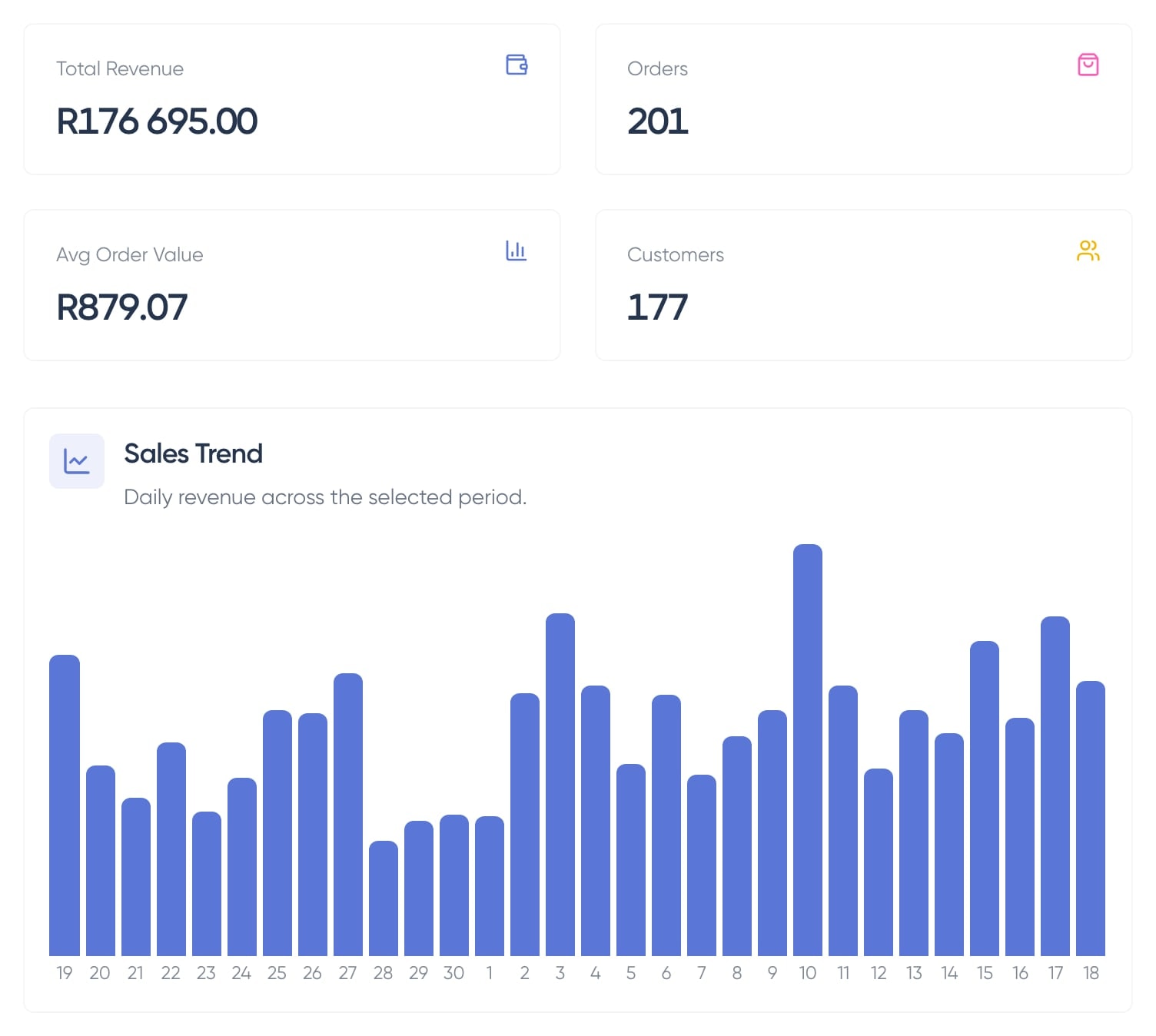The height and width of the screenshot is (1036, 1156).
Task: Select the customers count 177
Action: coord(657,307)
